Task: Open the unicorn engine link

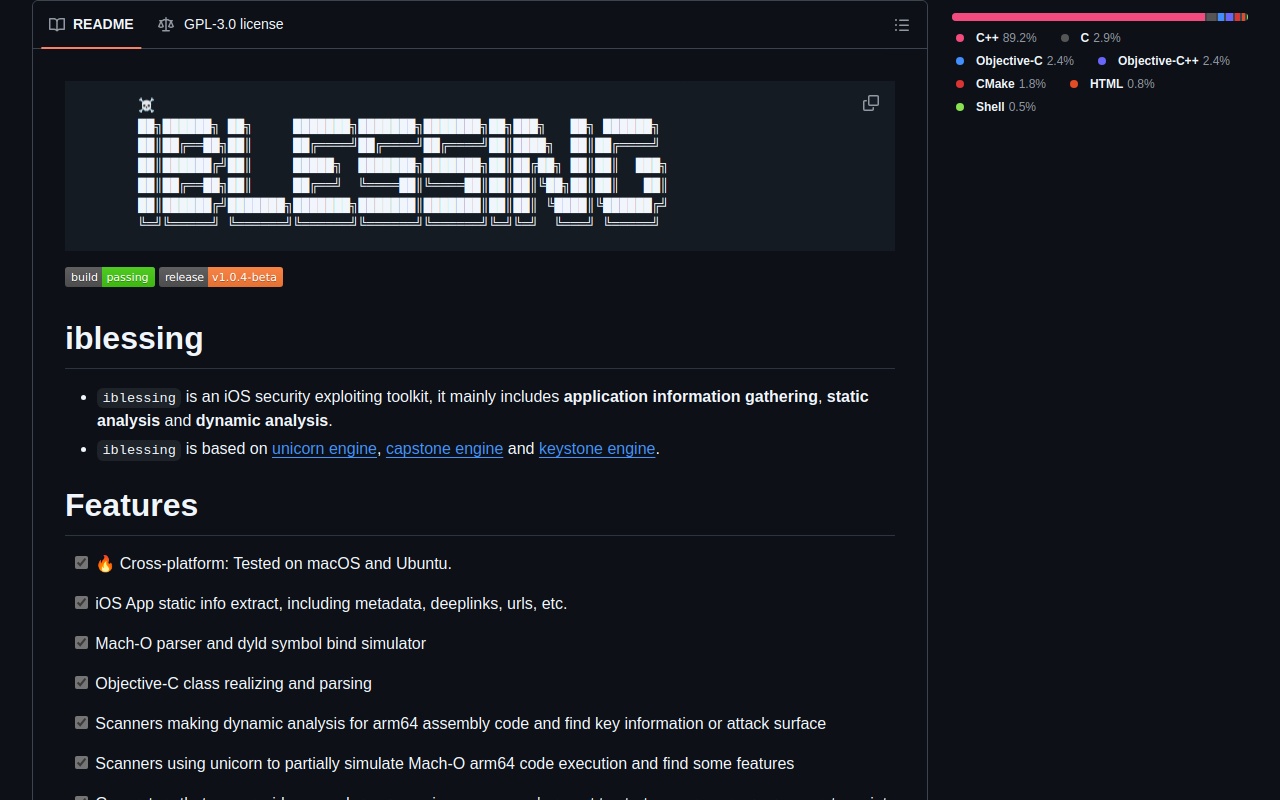Action: (x=324, y=448)
